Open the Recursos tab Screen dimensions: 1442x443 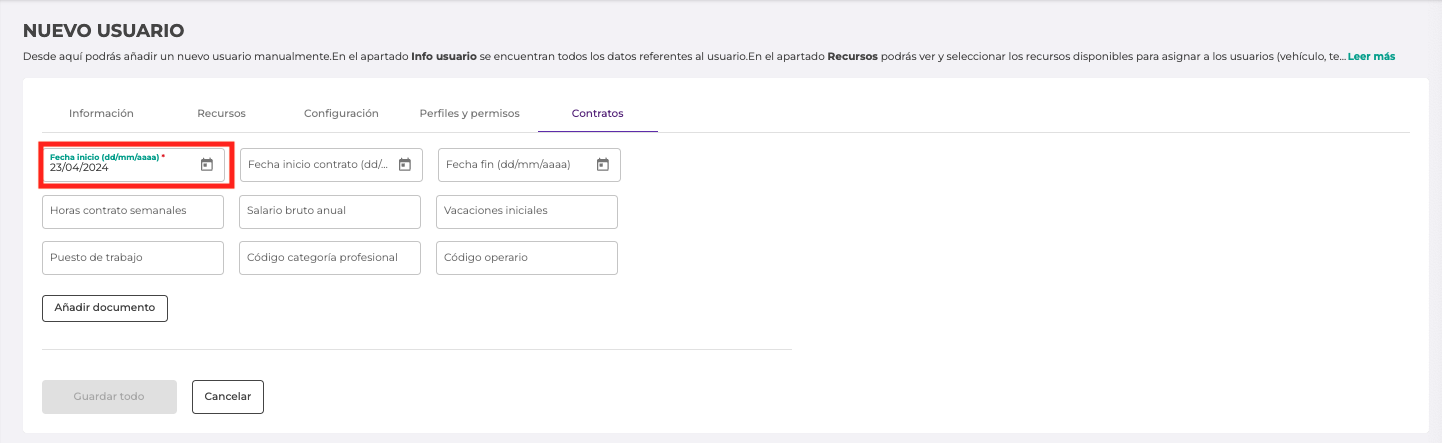click(221, 114)
